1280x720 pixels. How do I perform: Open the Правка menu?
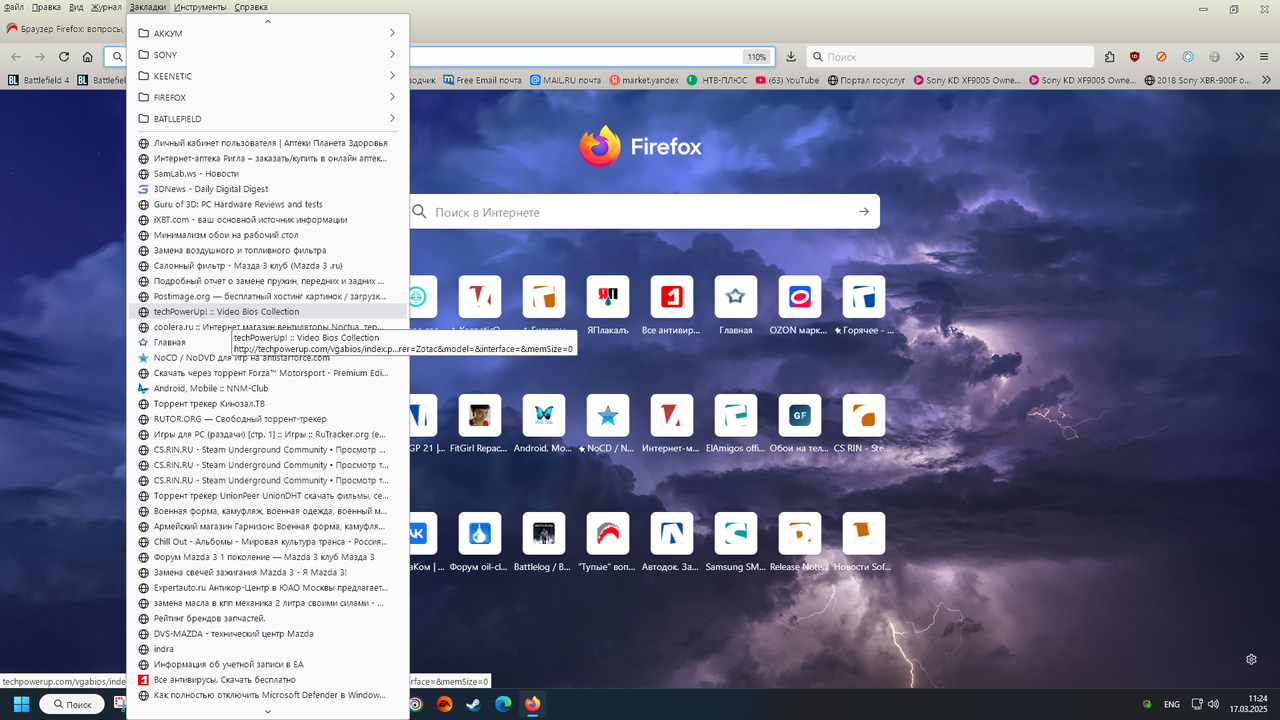point(46,7)
